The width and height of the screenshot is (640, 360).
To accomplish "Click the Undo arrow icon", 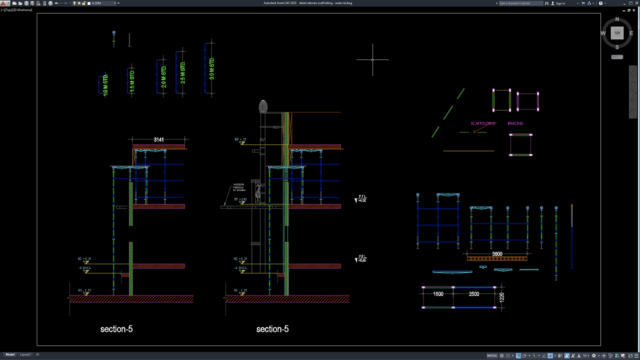I will click(56, 3).
